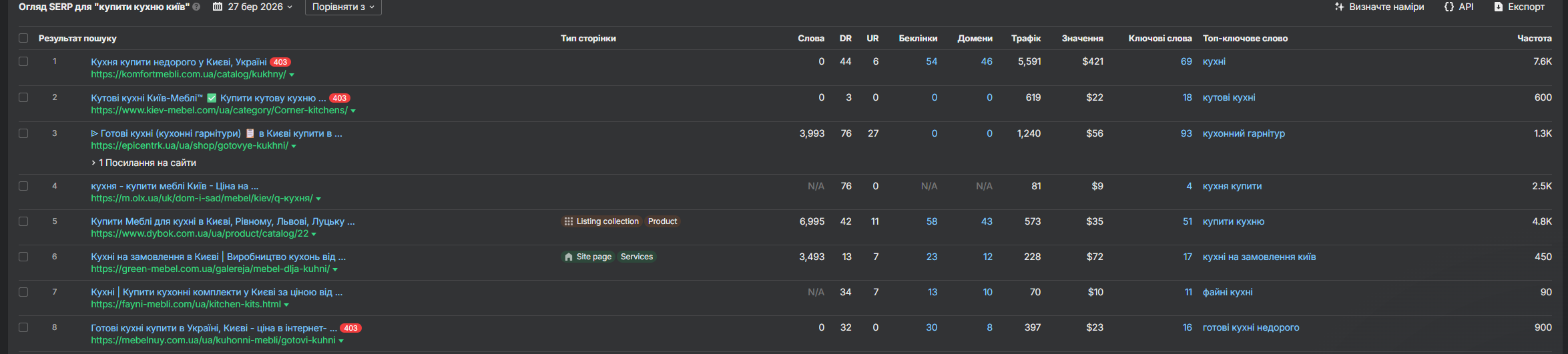Click the Services page type tag

(x=637, y=257)
